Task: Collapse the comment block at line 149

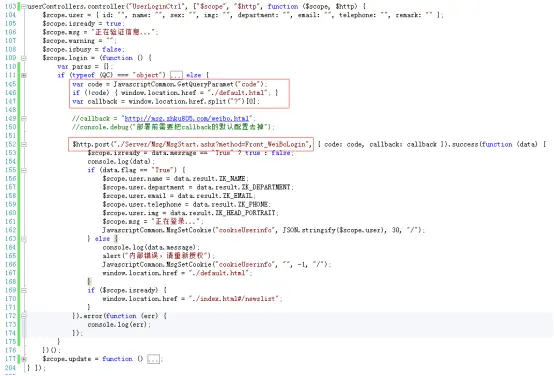Action: point(24,118)
